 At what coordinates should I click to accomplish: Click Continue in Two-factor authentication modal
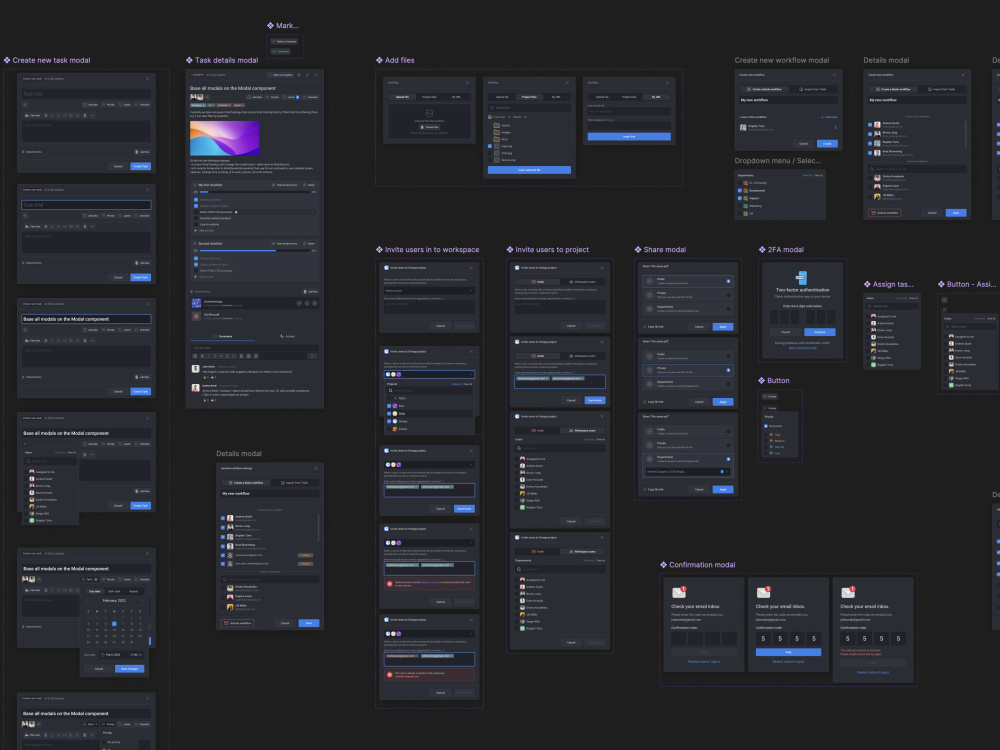point(820,332)
